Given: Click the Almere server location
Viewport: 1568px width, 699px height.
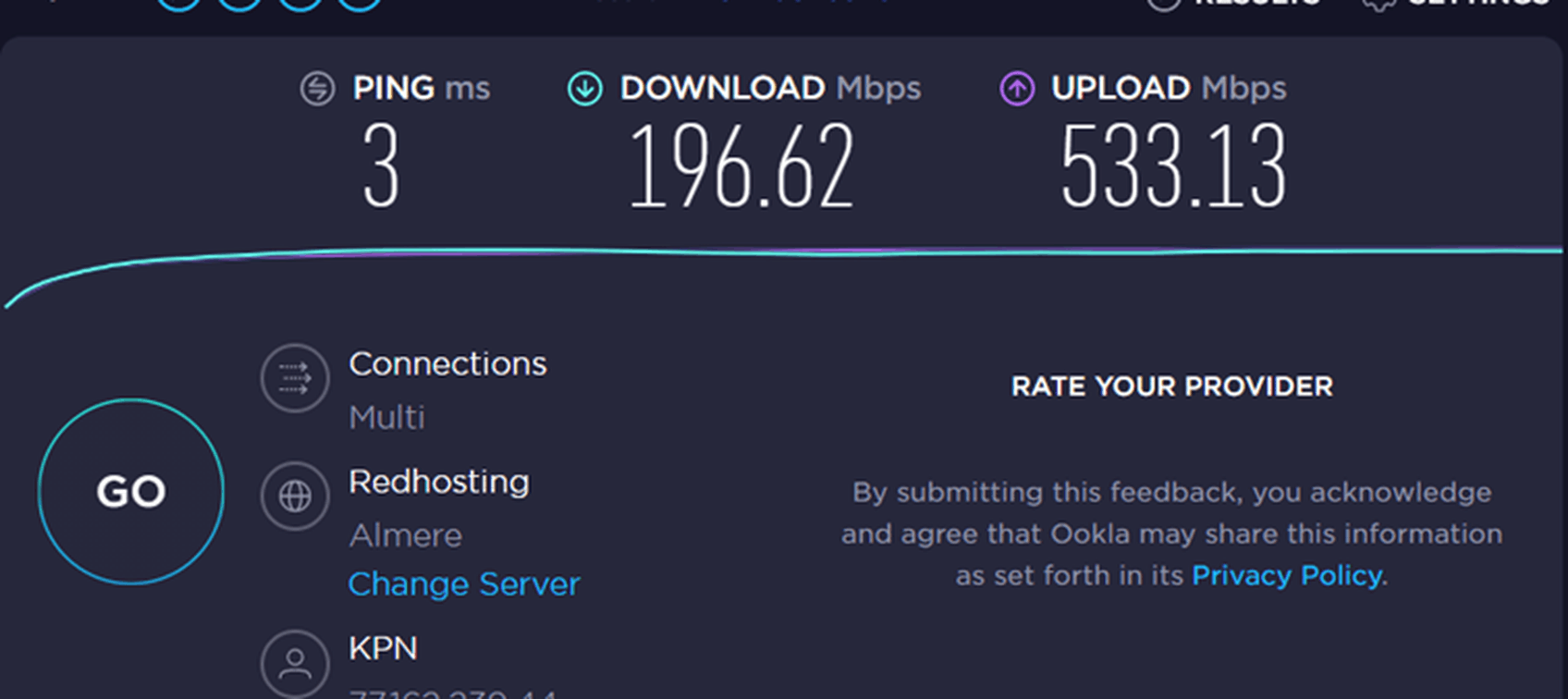Looking at the screenshot, I should (x=406, y=535).
